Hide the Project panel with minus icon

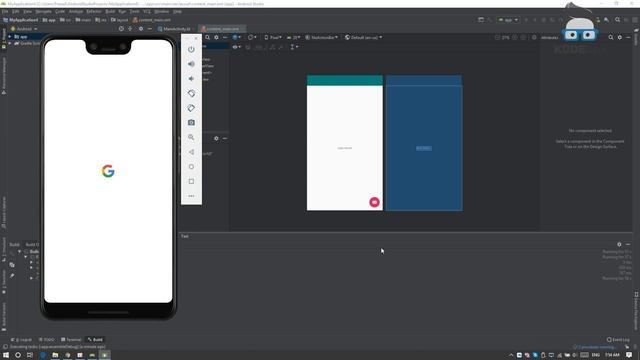point(150,29)
